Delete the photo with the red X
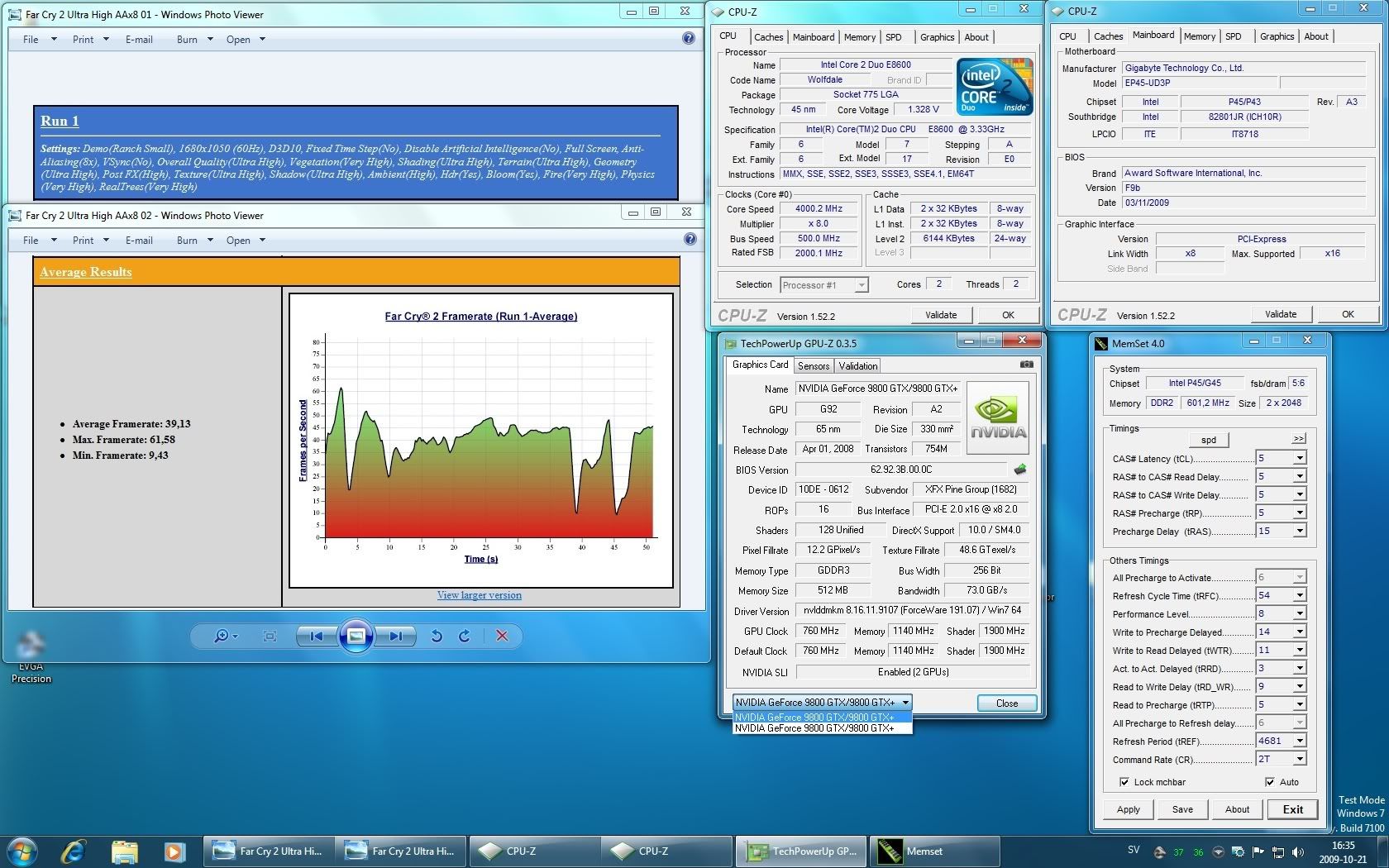1389x868 pixels. click(502, 636)
